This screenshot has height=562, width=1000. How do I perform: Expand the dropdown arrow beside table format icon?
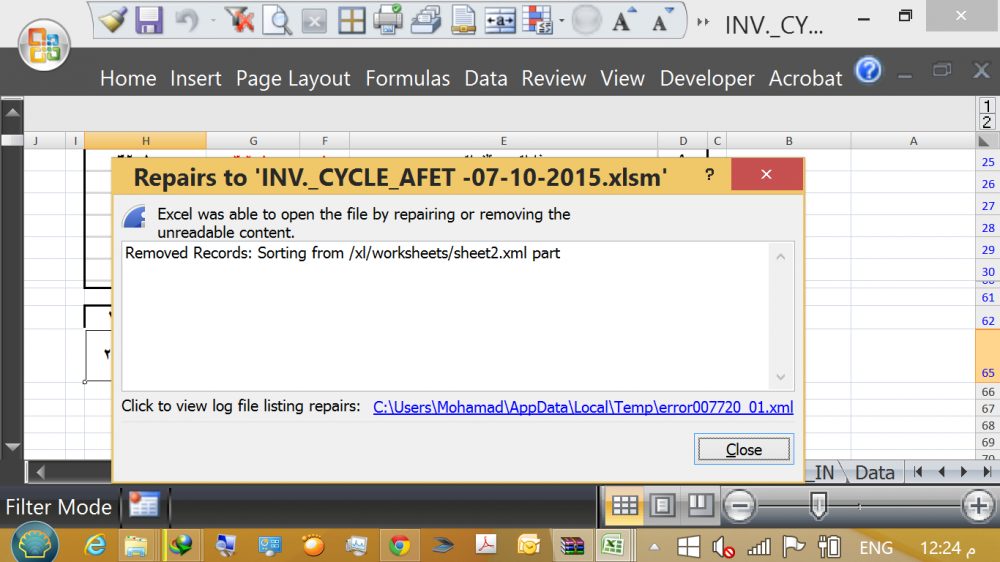(x=562, y=21)
